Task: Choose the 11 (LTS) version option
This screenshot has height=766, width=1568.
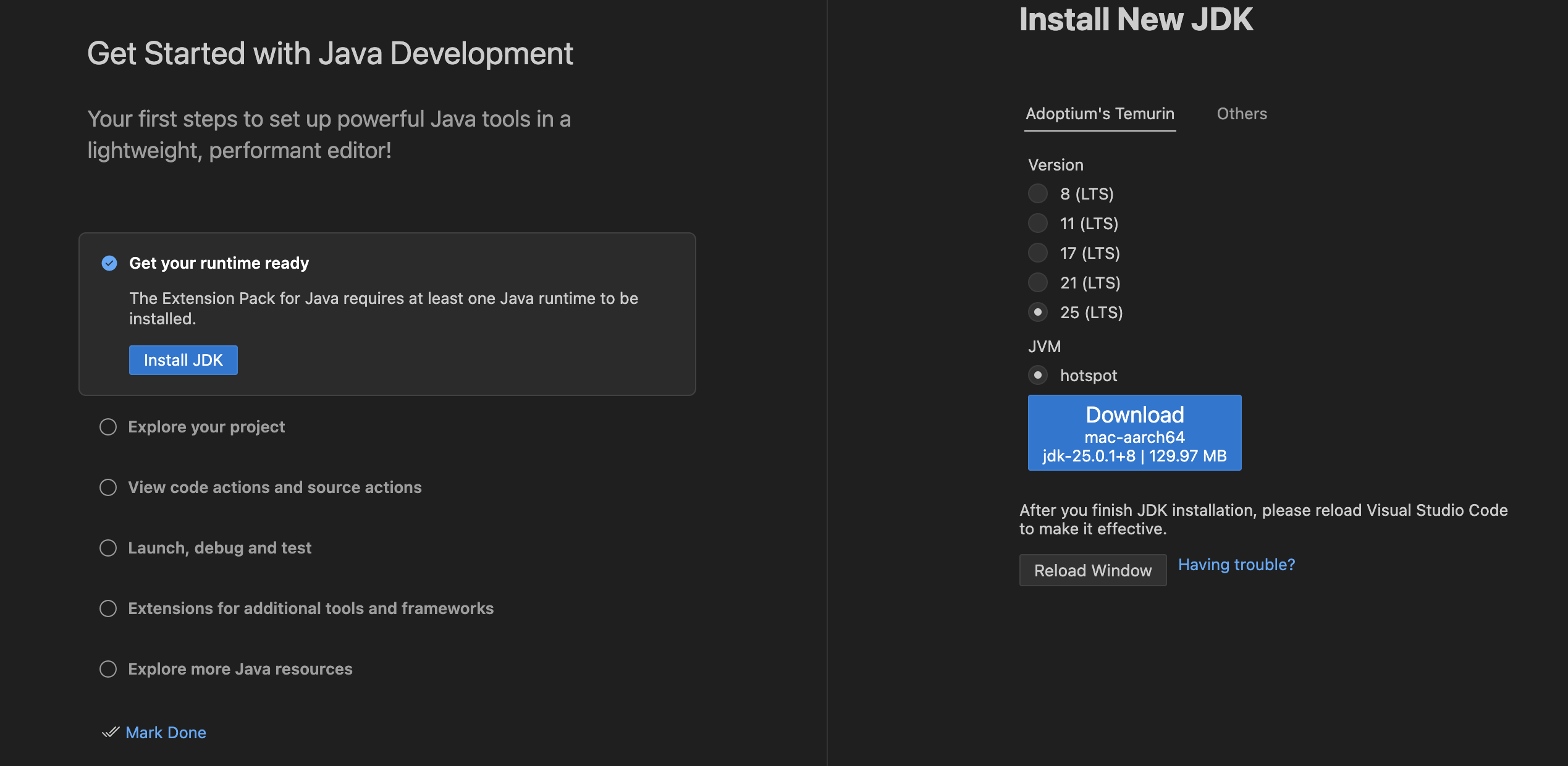Action: click(x=1038, y=223)
